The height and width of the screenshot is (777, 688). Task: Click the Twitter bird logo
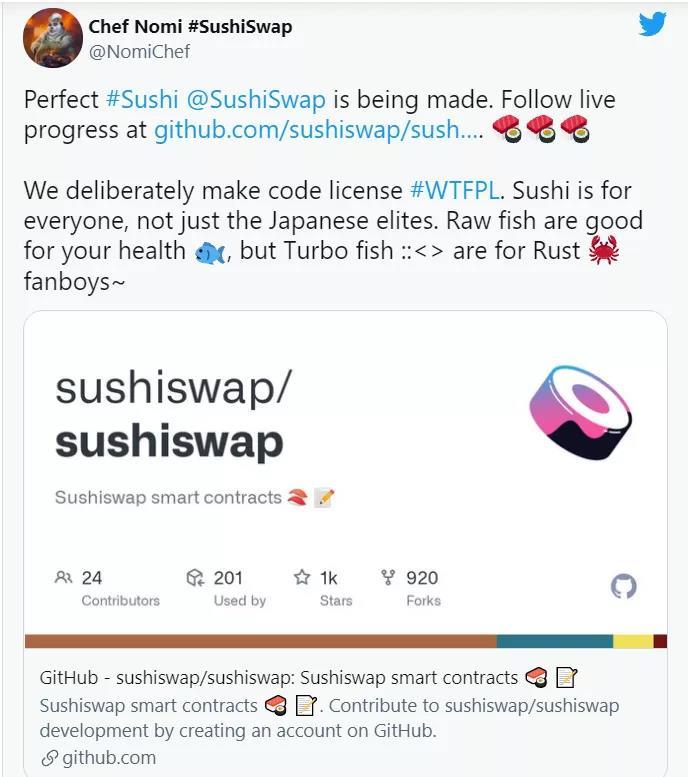(x=652, y=24)
